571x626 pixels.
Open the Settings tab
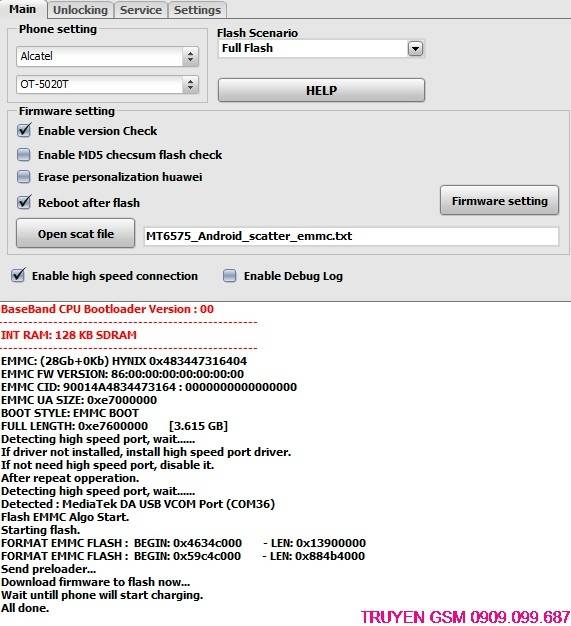coord(197,10)
